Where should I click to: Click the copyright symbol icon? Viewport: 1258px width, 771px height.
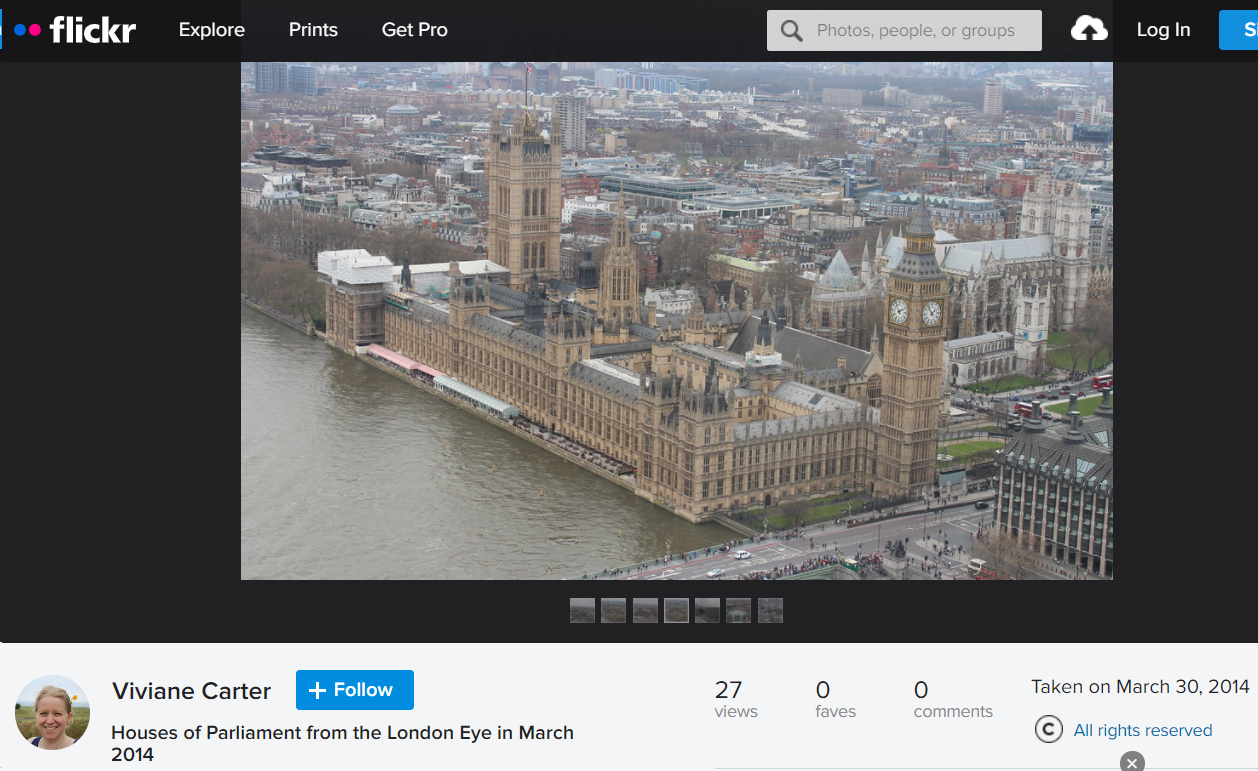tap(1048, 730)
